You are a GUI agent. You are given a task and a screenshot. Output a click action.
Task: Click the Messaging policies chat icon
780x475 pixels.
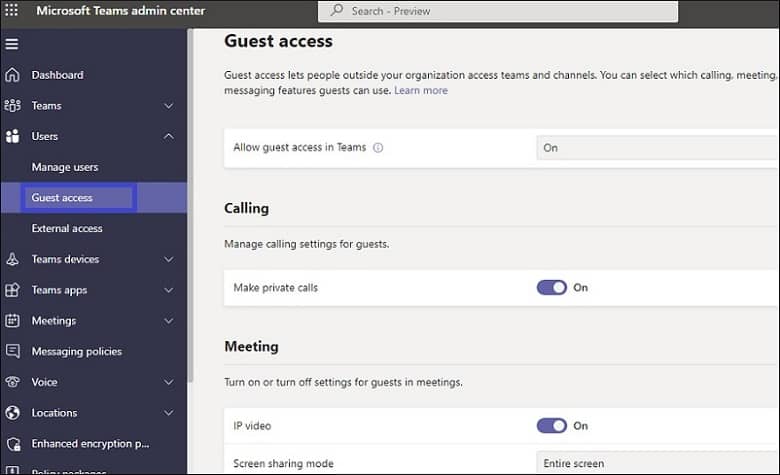coord(12,351)
